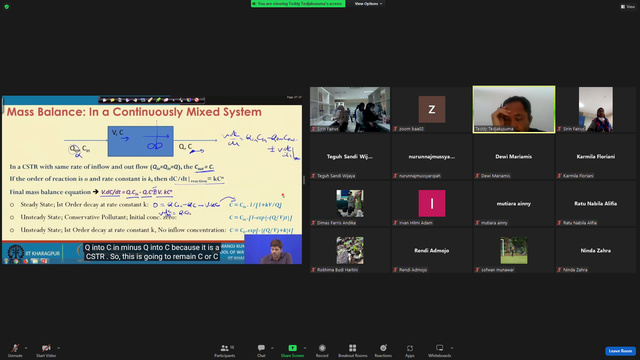Click the green Share Screen button
The width and height of the screenshot is (640, 360).
click(x=292, y=350)
